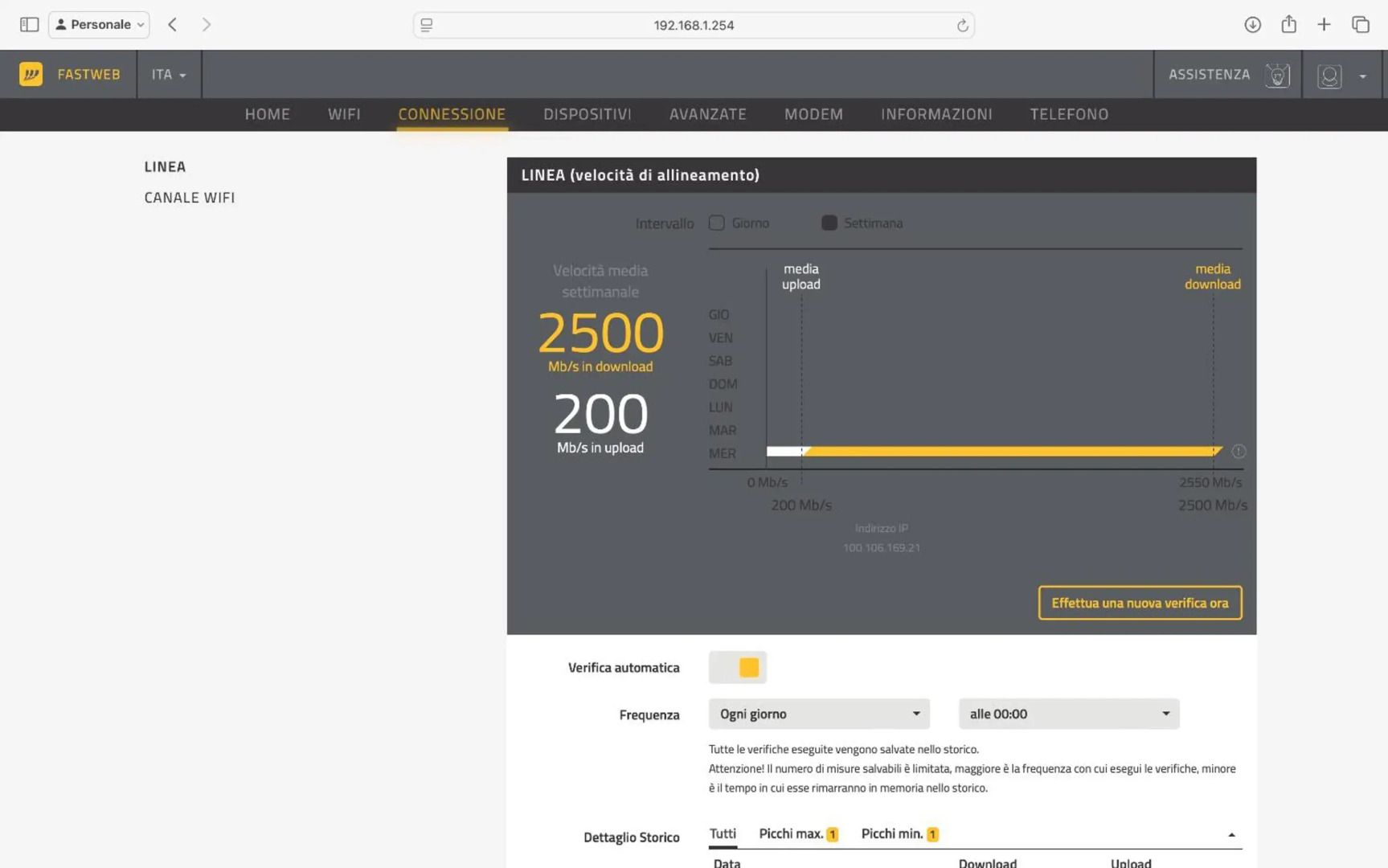Screen dimensions: 1388x868
Task: Click the Share icon in toolbar
Action: point(1288,25)
